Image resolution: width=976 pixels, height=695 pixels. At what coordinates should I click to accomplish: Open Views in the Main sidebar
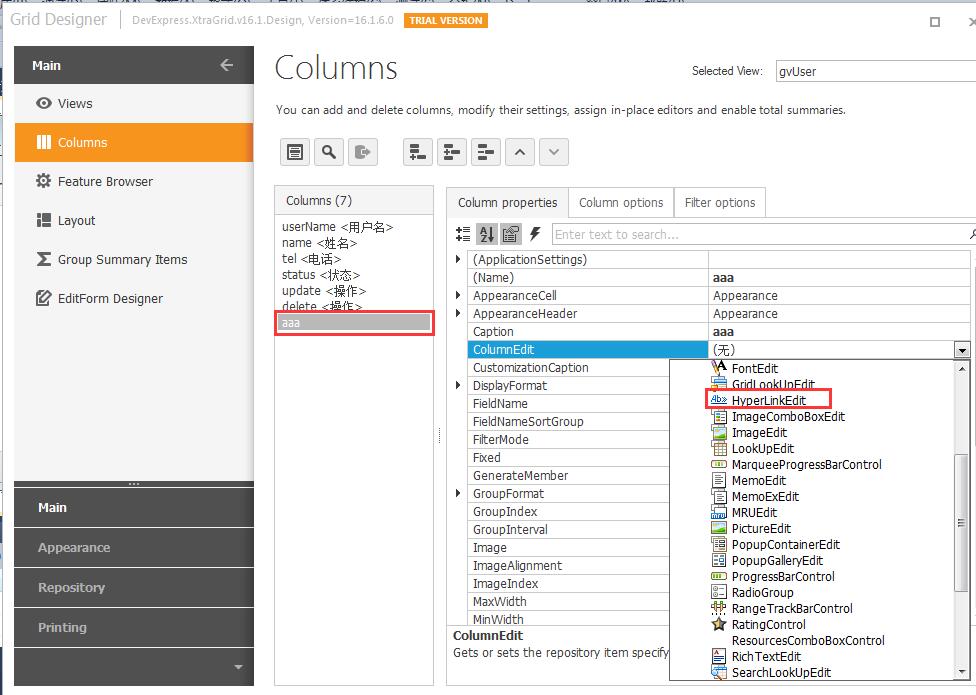134,103
